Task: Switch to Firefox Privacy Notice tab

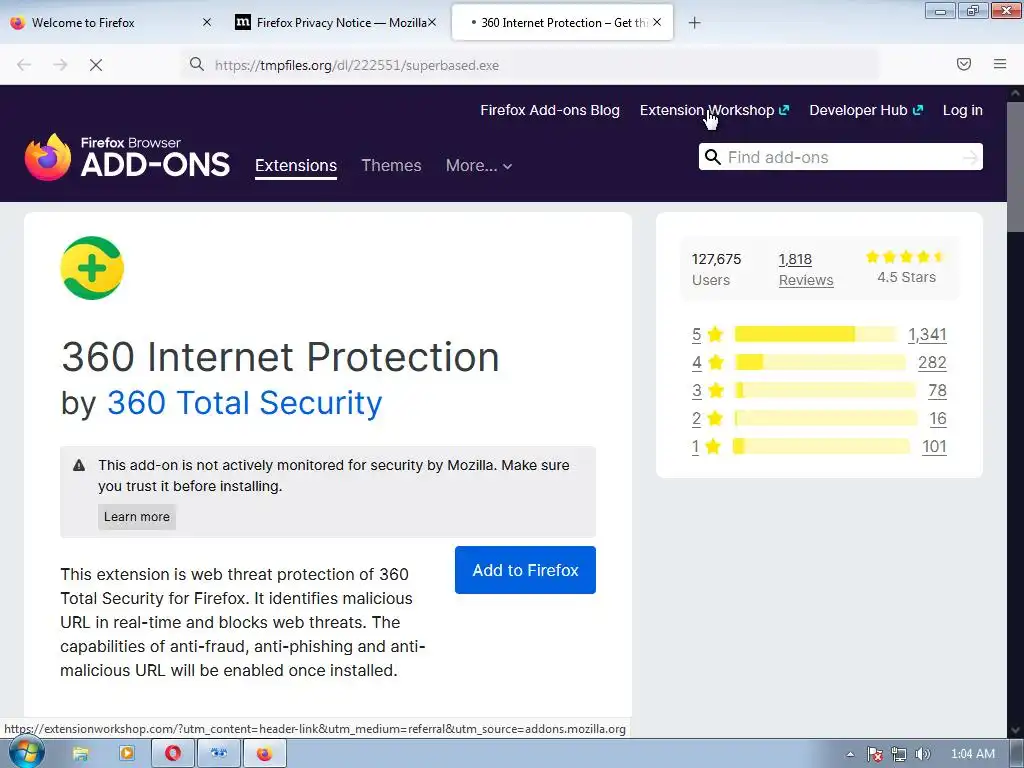Action: pos(336,22)
